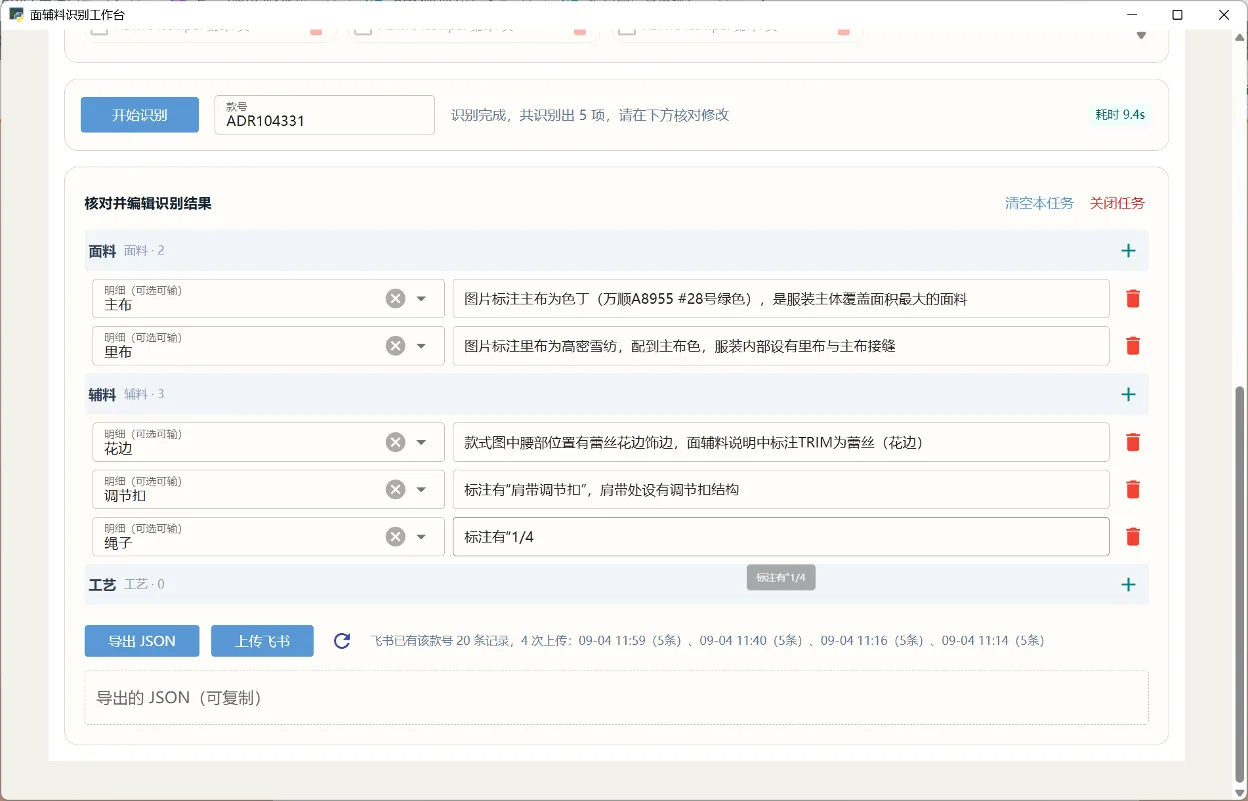
Task: Open the 绳子 detail dropdown
Action: pos(421,537)
